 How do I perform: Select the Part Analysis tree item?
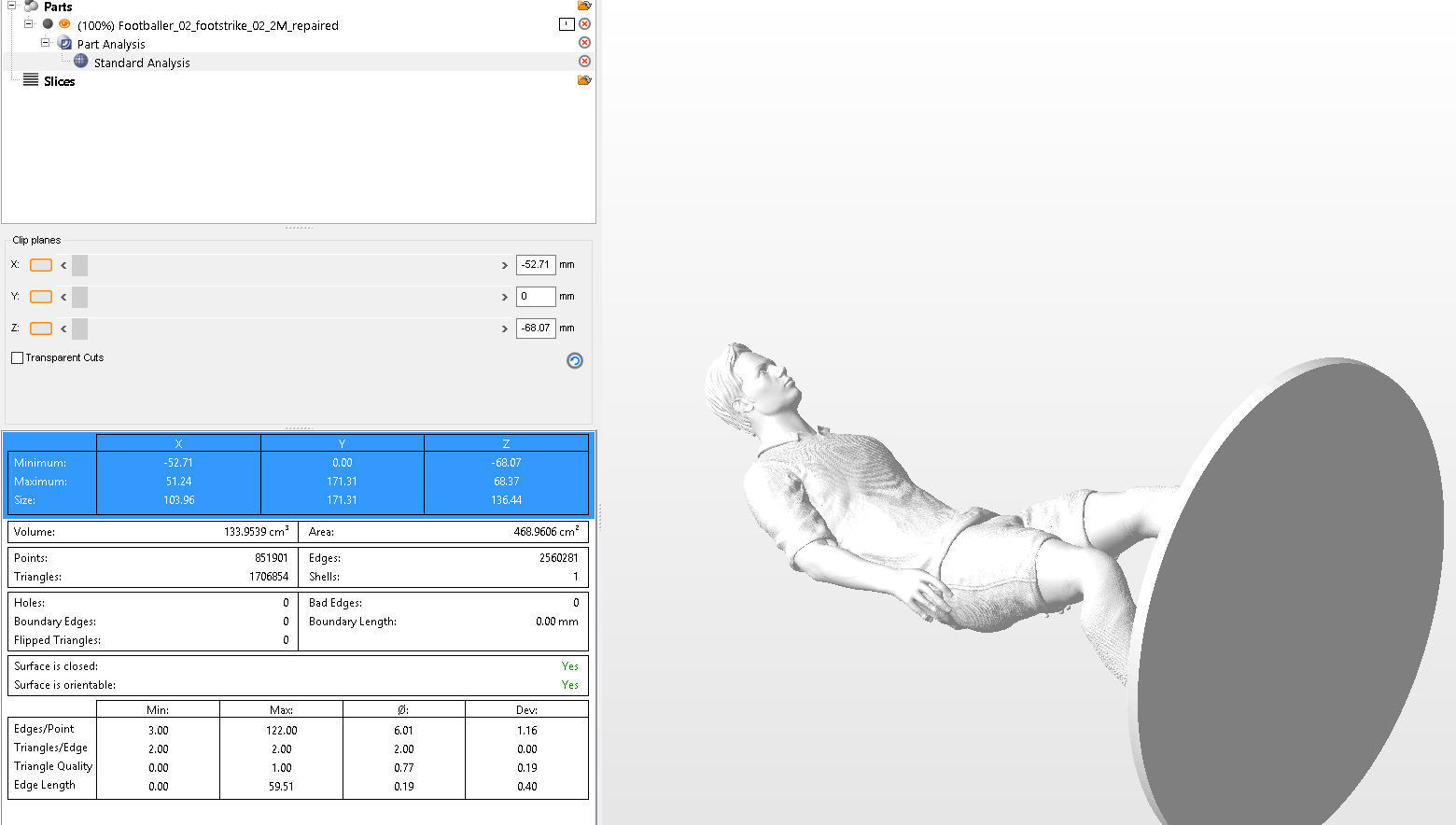click(111, 44)
